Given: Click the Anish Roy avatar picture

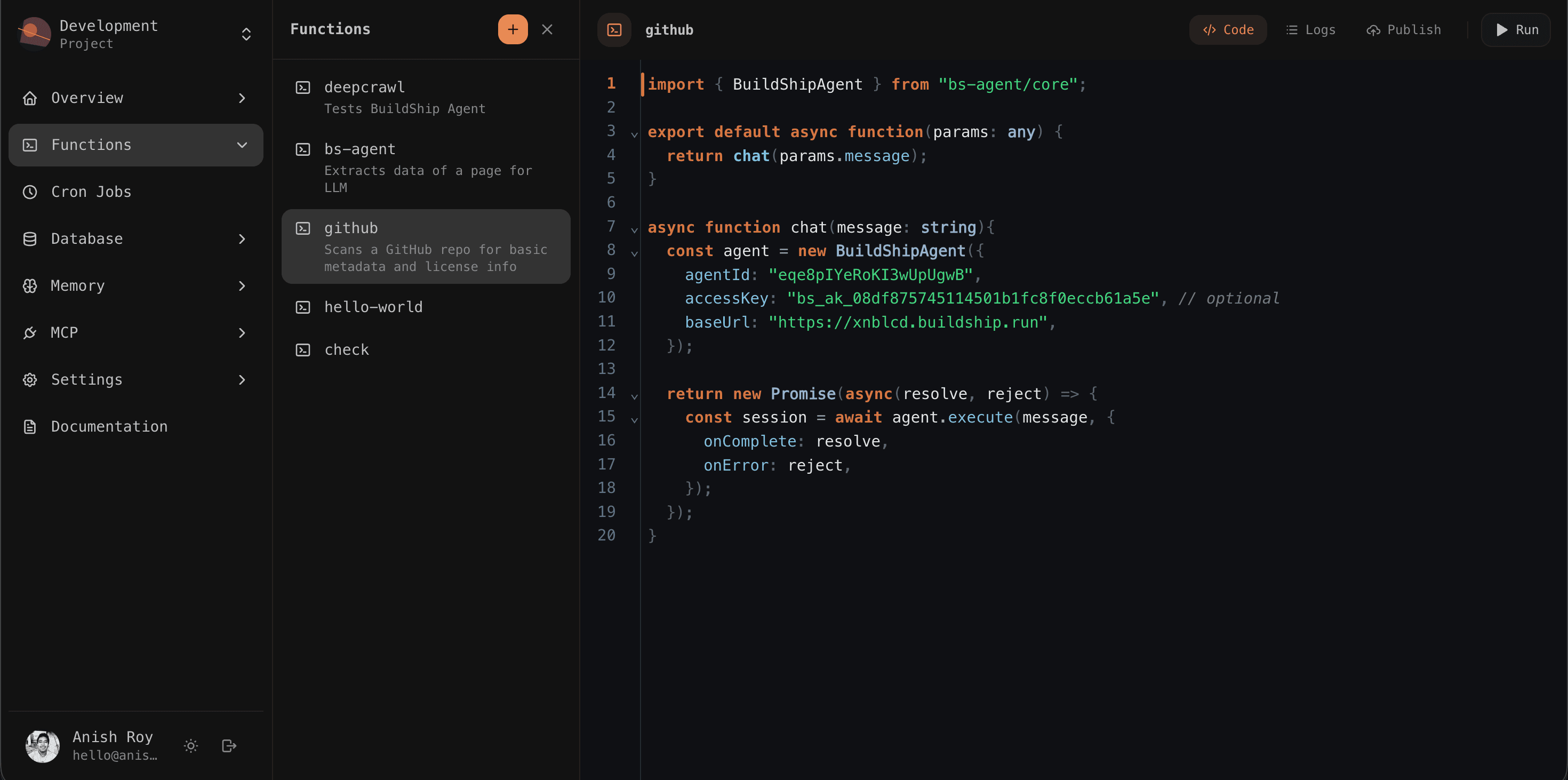Looking at the screenshot, I should pos(42,745).
